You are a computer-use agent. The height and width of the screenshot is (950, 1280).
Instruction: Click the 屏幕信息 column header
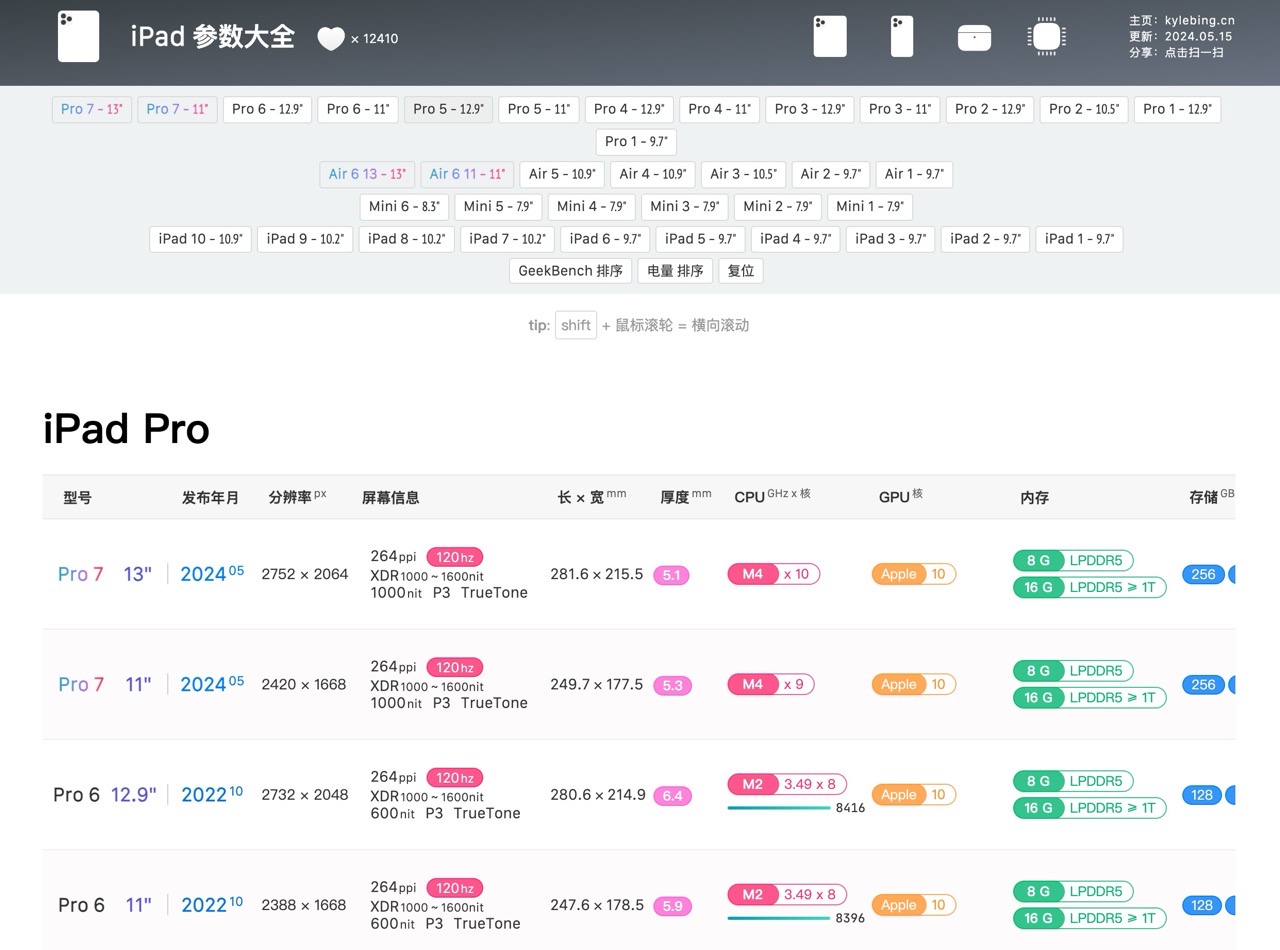391,497
